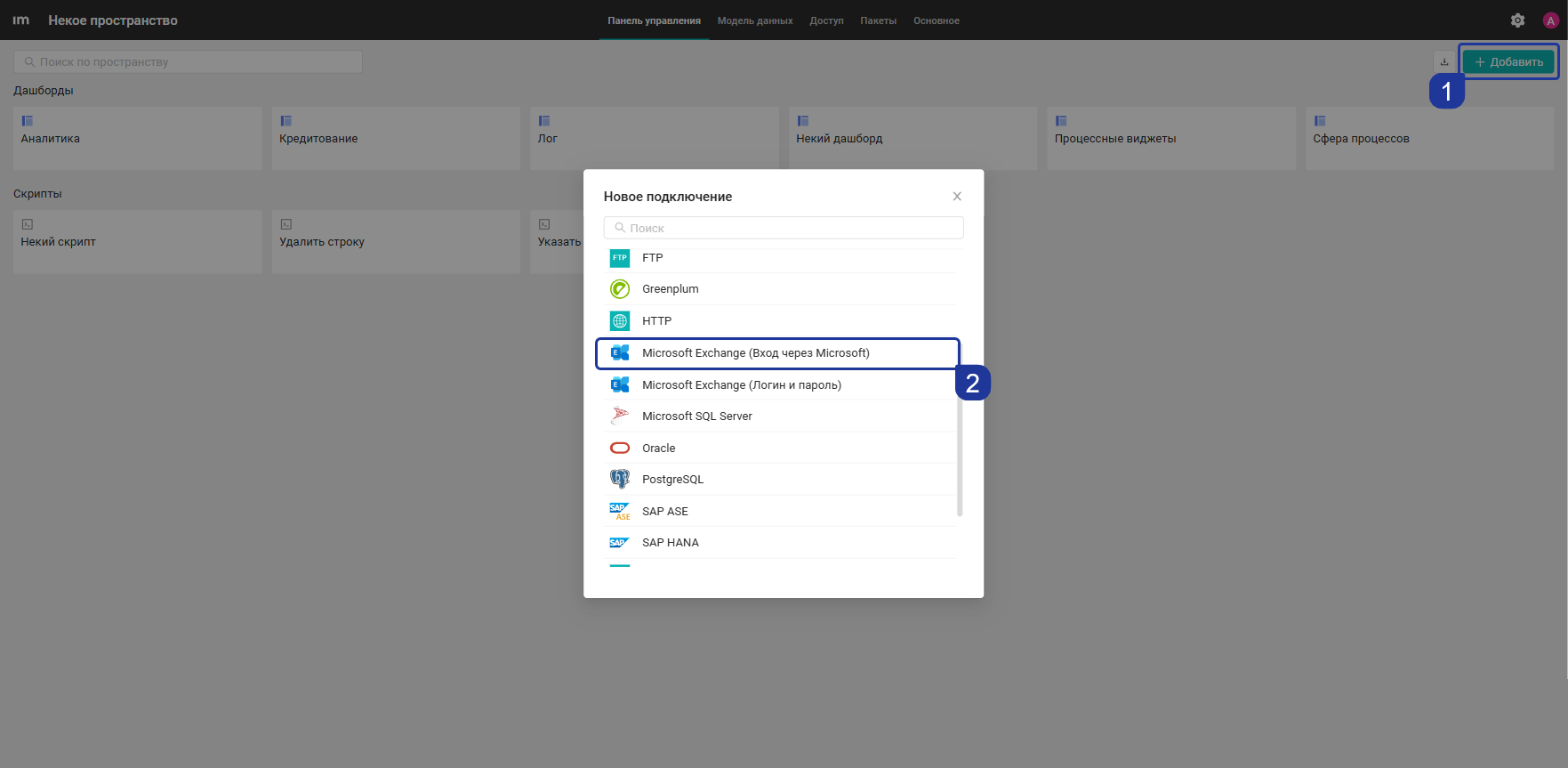This screenshot has width=1568, height=768.
Task: Click the Сфера процессов dashboard icon
Action: pos(1320,121)
